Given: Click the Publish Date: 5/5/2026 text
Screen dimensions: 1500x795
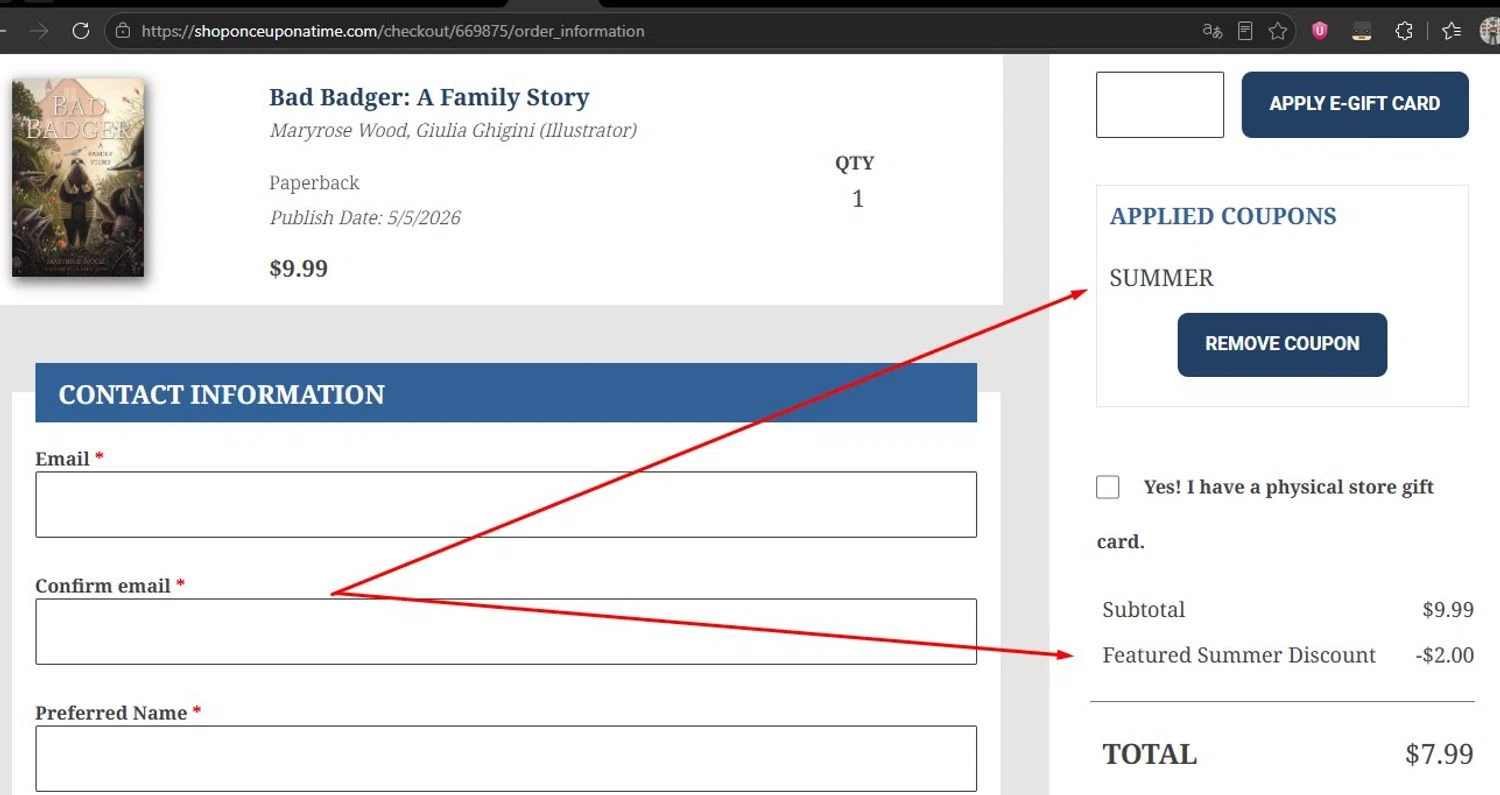Looking at the screenshot, I should point(365,217).
